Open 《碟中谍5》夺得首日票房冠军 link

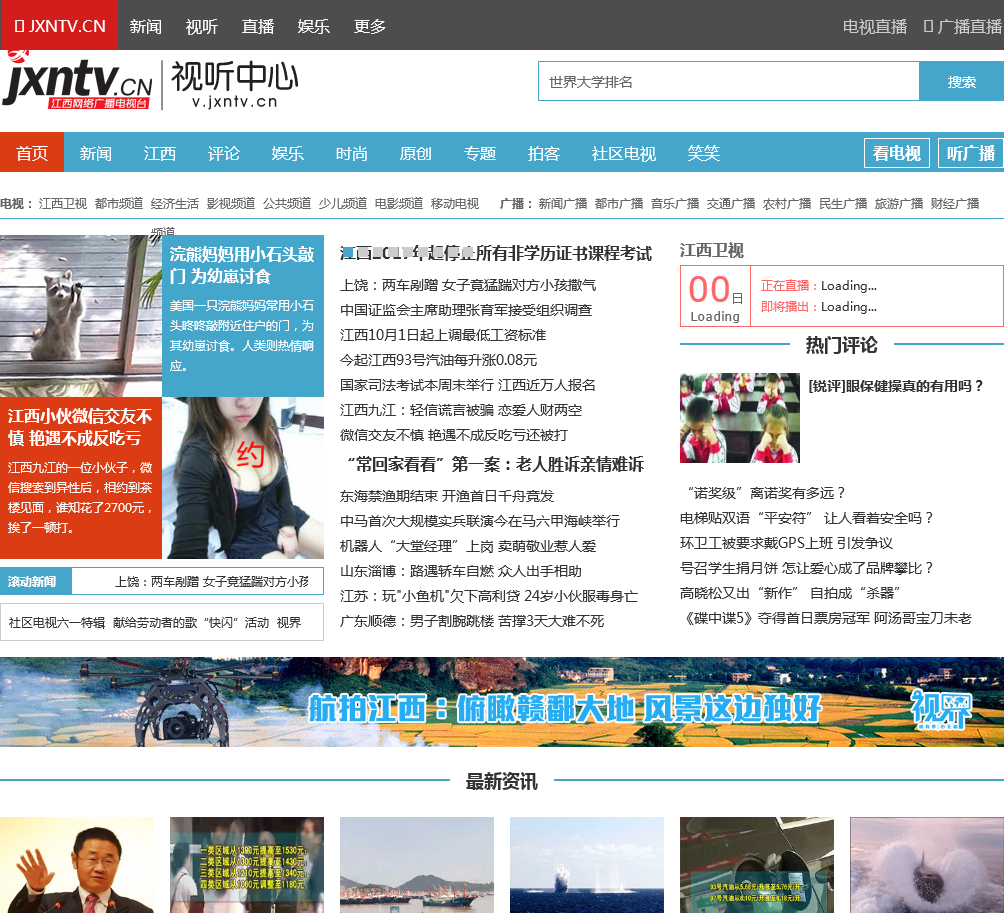click(x=826, y=618)
